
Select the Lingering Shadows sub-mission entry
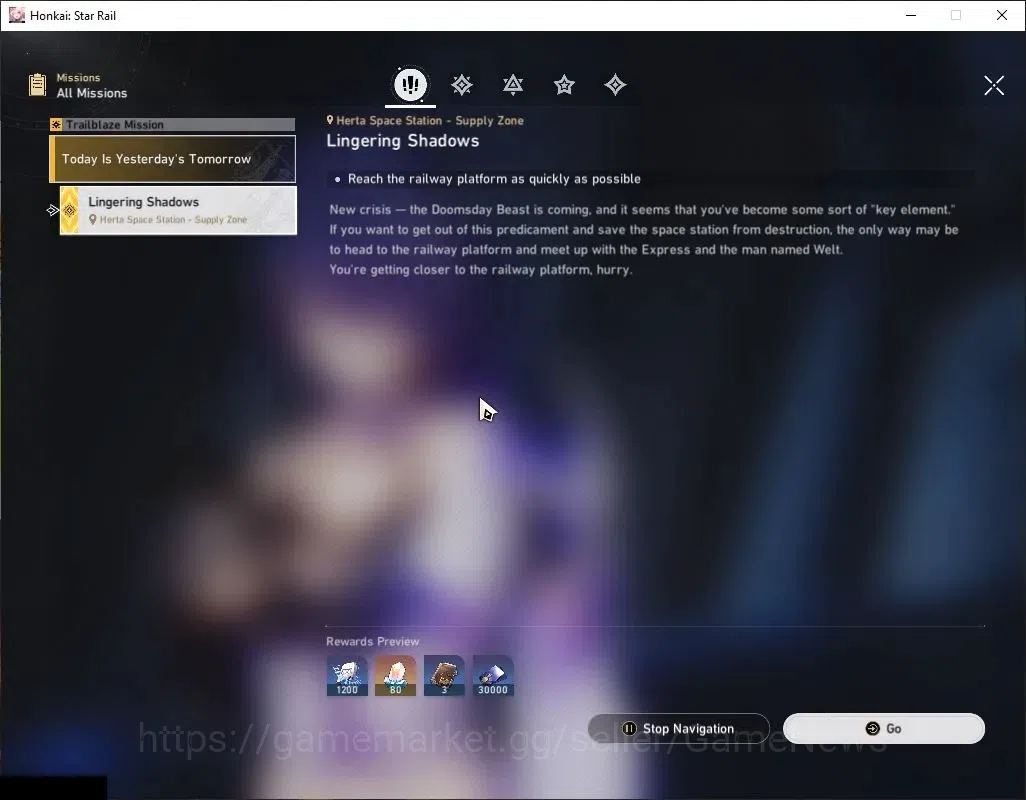[178, 210]
